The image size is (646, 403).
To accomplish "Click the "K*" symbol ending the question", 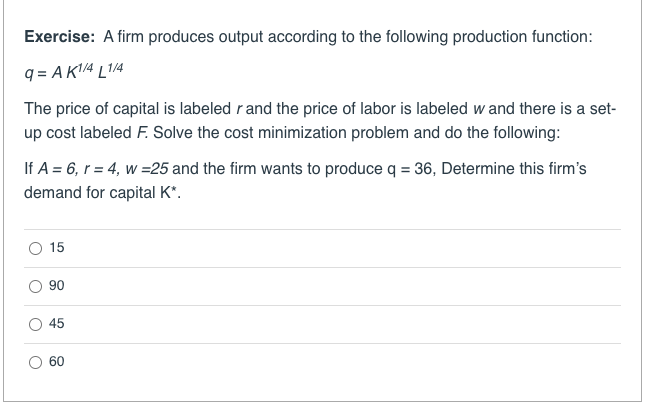I will [x=169, y=191].
